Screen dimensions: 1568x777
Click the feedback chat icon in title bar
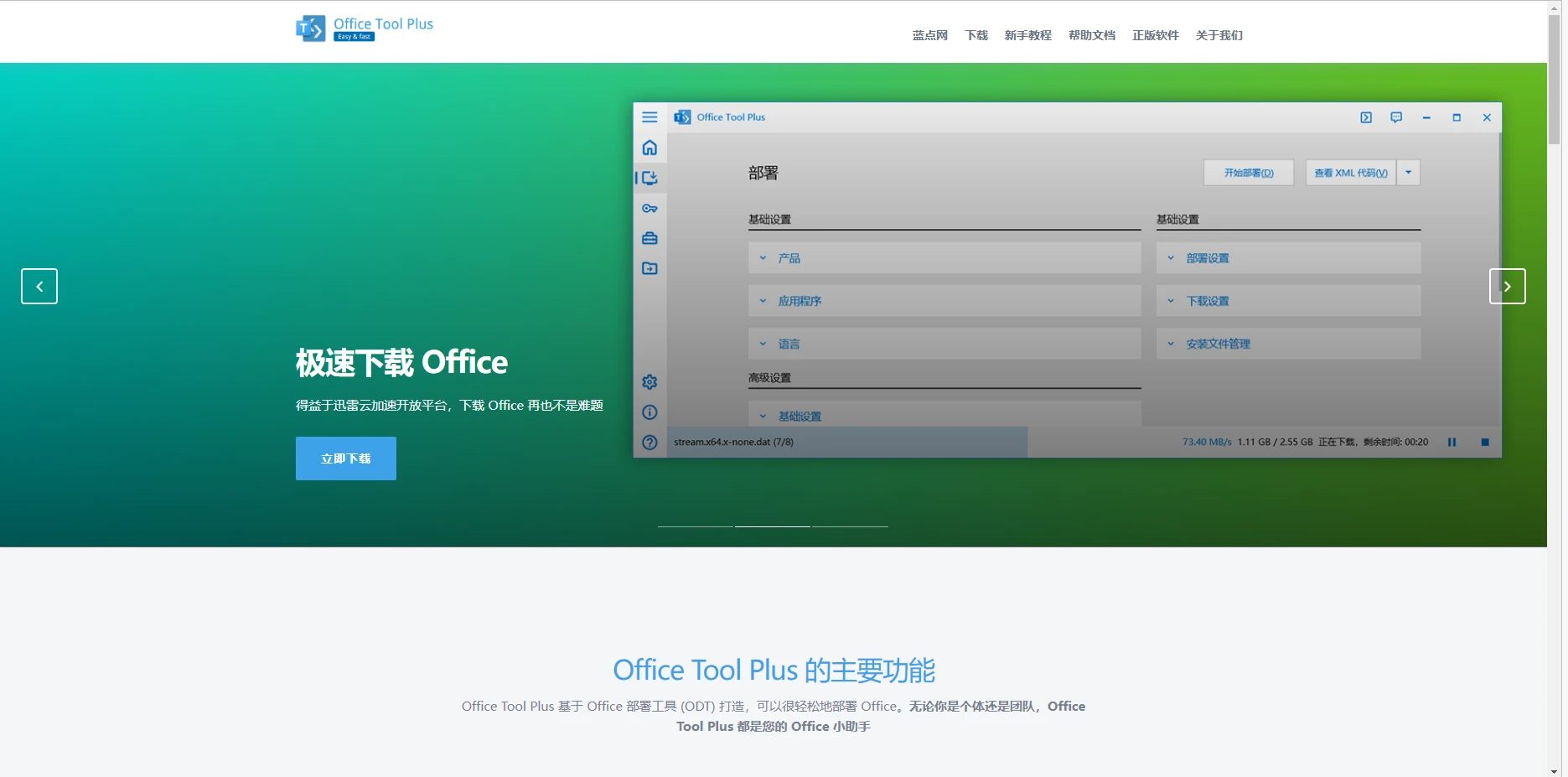tap(1396, 117)
